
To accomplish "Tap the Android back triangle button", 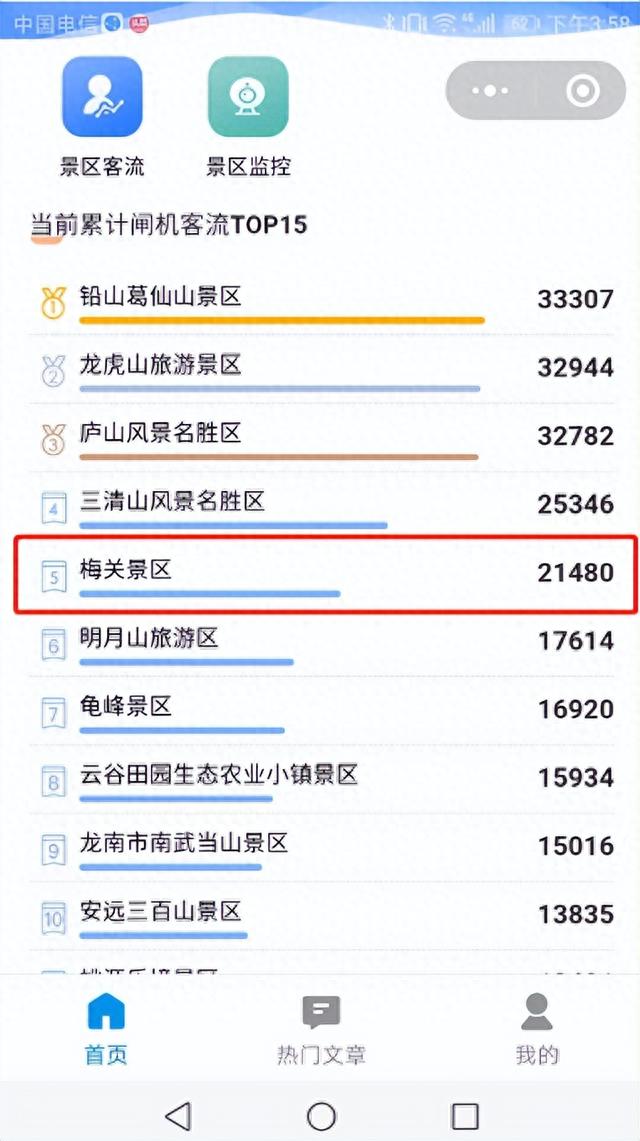I will 178,1115.
